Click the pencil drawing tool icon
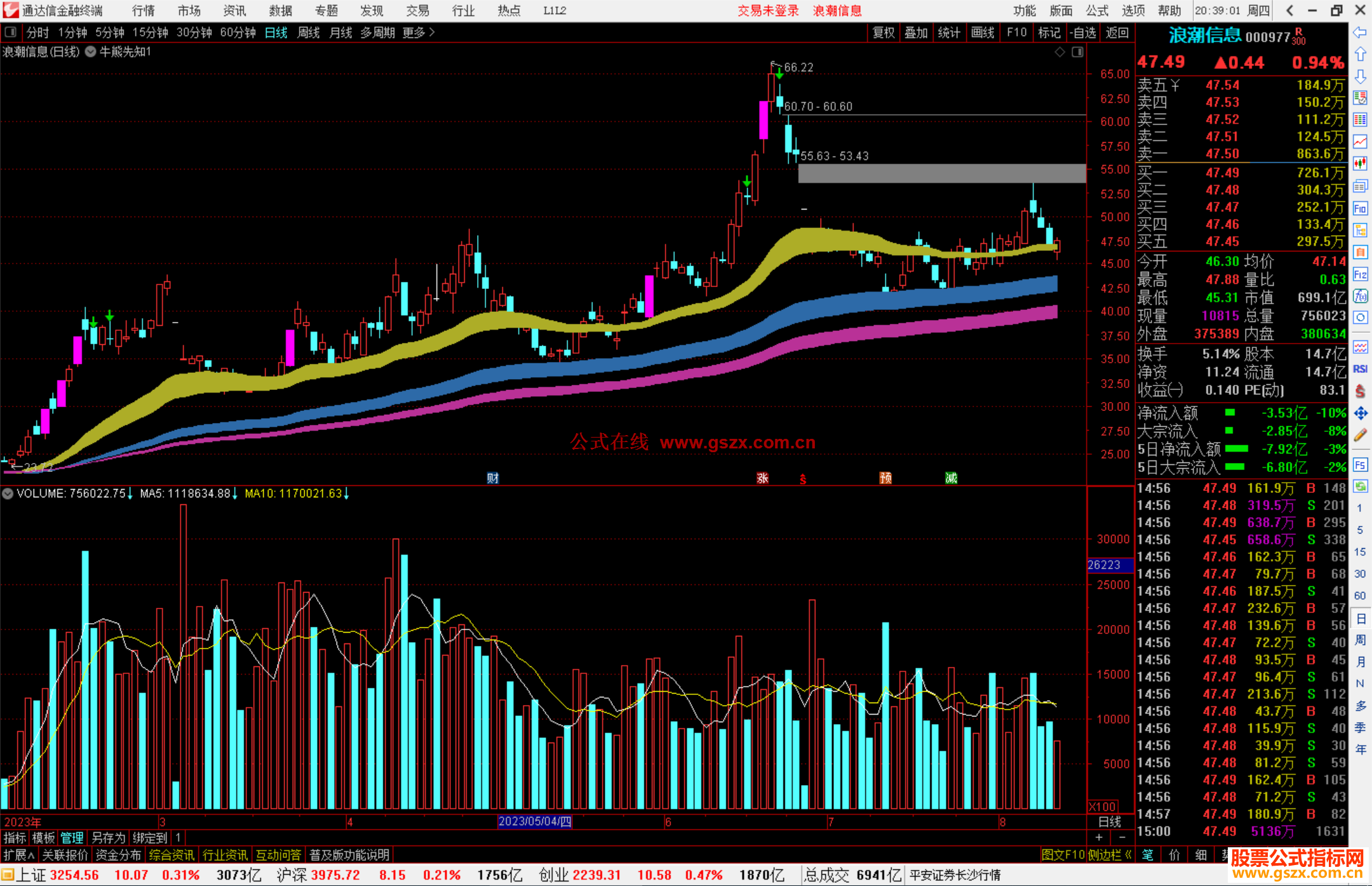The width and height of the screenshot is (1372, 886). coord(1360,436)
